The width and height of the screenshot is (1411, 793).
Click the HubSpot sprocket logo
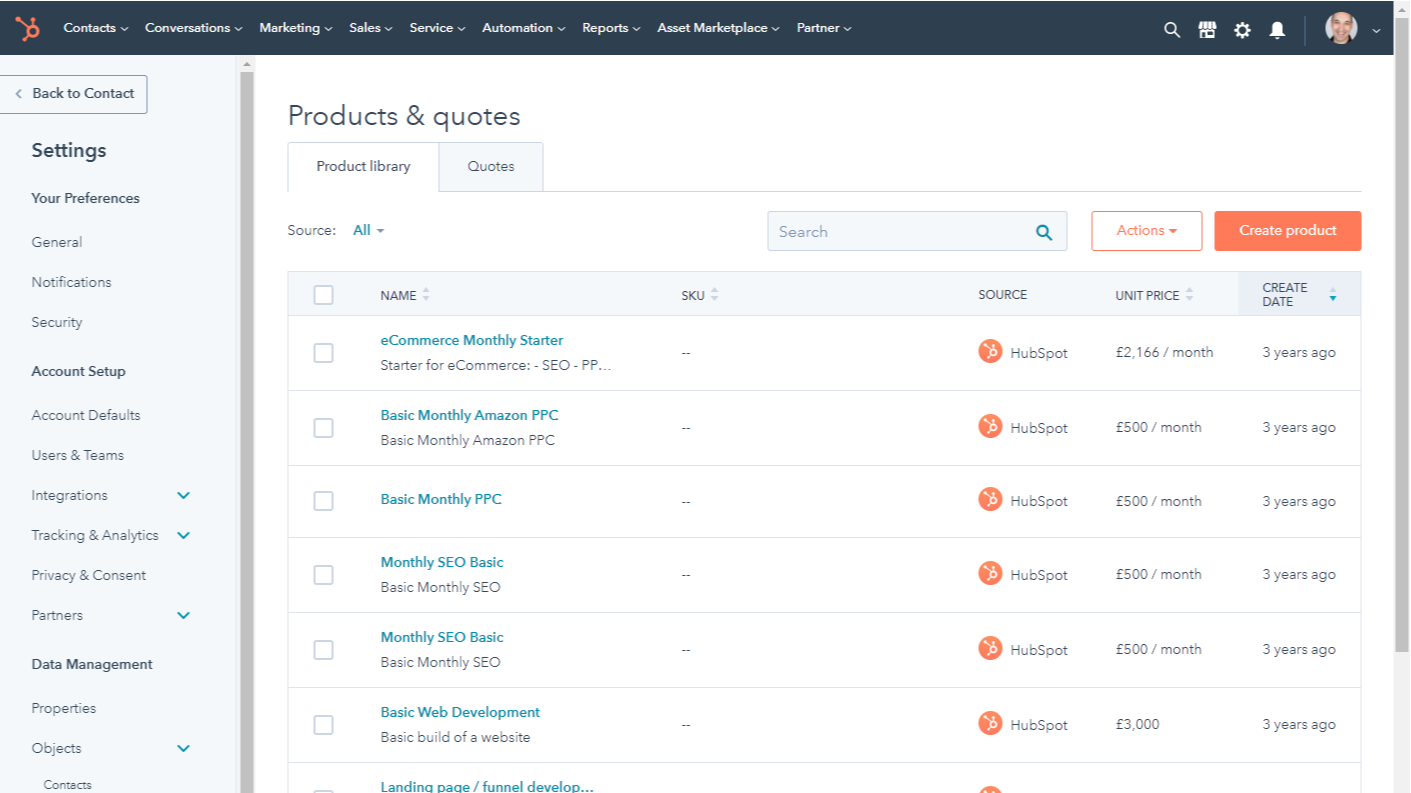coord(27,28)
